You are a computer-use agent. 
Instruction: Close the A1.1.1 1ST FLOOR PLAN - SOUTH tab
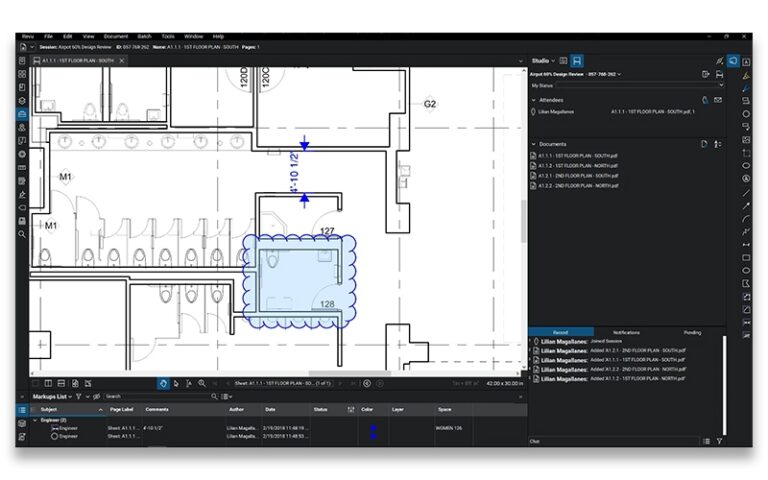121,61
